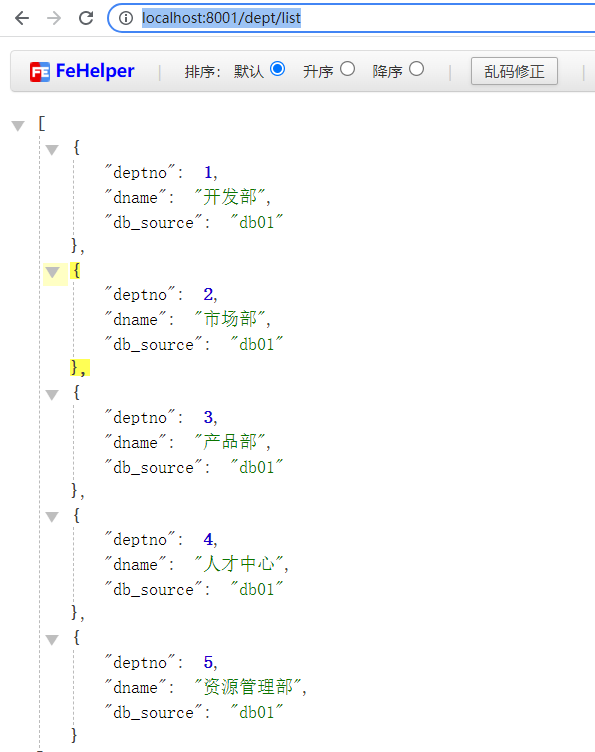Image resolution: width=595 pixels, height=752 pixels.
Task: Click the value "产品部"
Action: coord(230,441)
